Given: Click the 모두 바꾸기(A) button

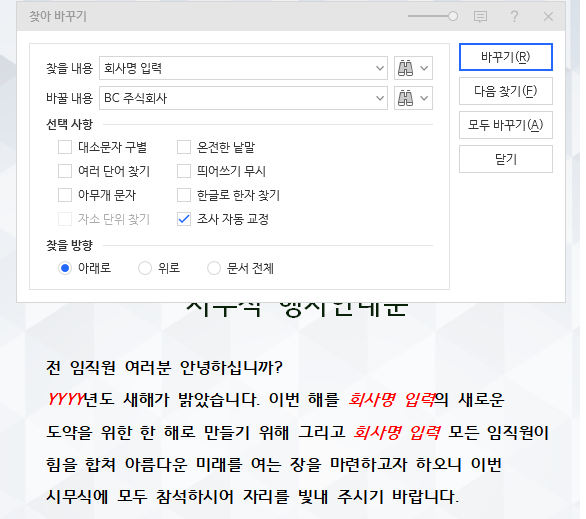Looking at the screenshot, I should tap(506, 125).
